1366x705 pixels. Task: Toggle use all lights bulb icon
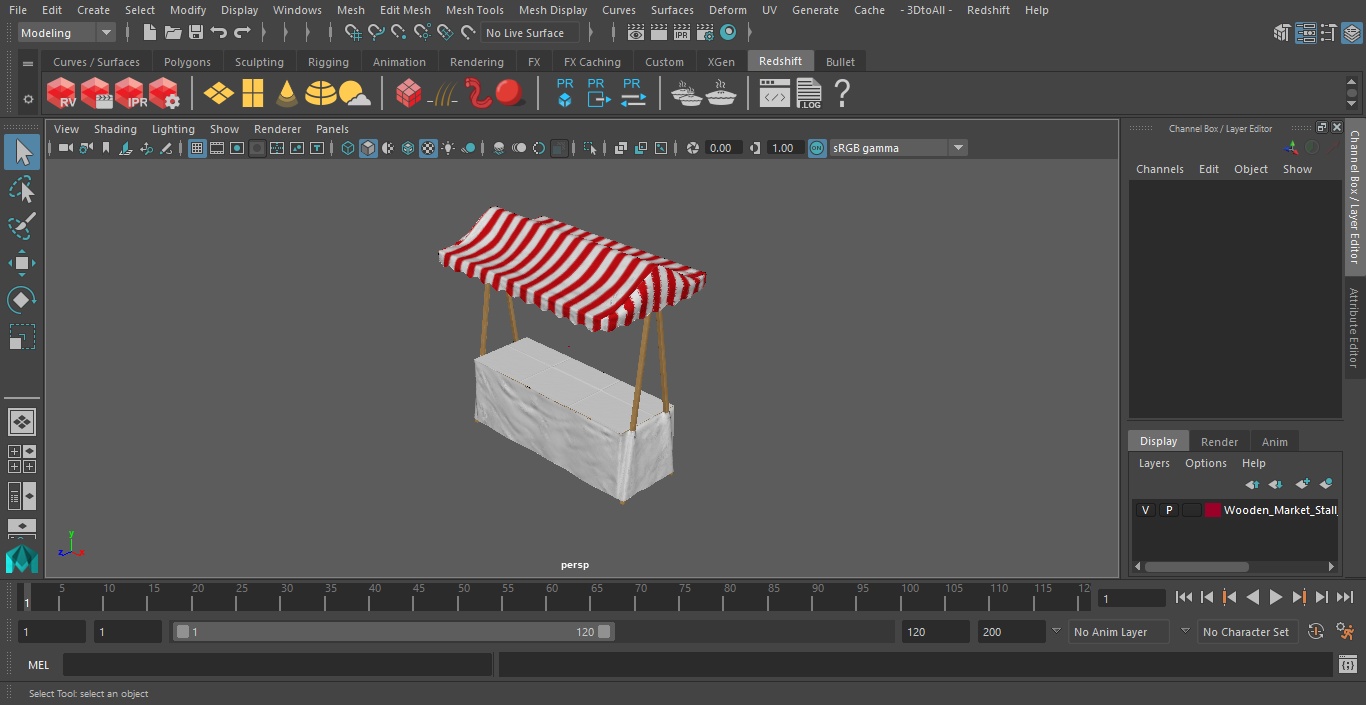point(448,148)
